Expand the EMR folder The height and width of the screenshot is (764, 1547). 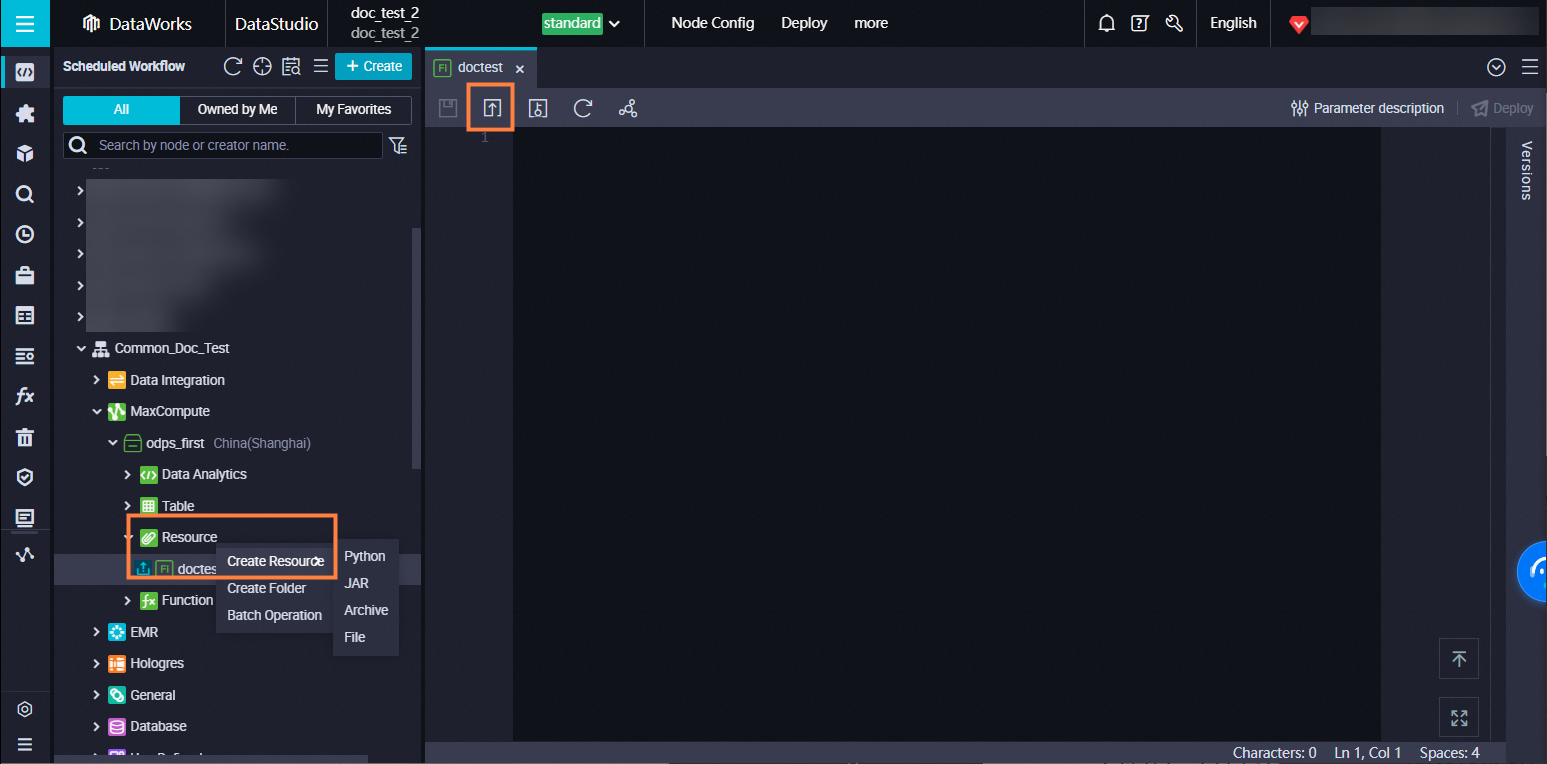coord(97,632)
